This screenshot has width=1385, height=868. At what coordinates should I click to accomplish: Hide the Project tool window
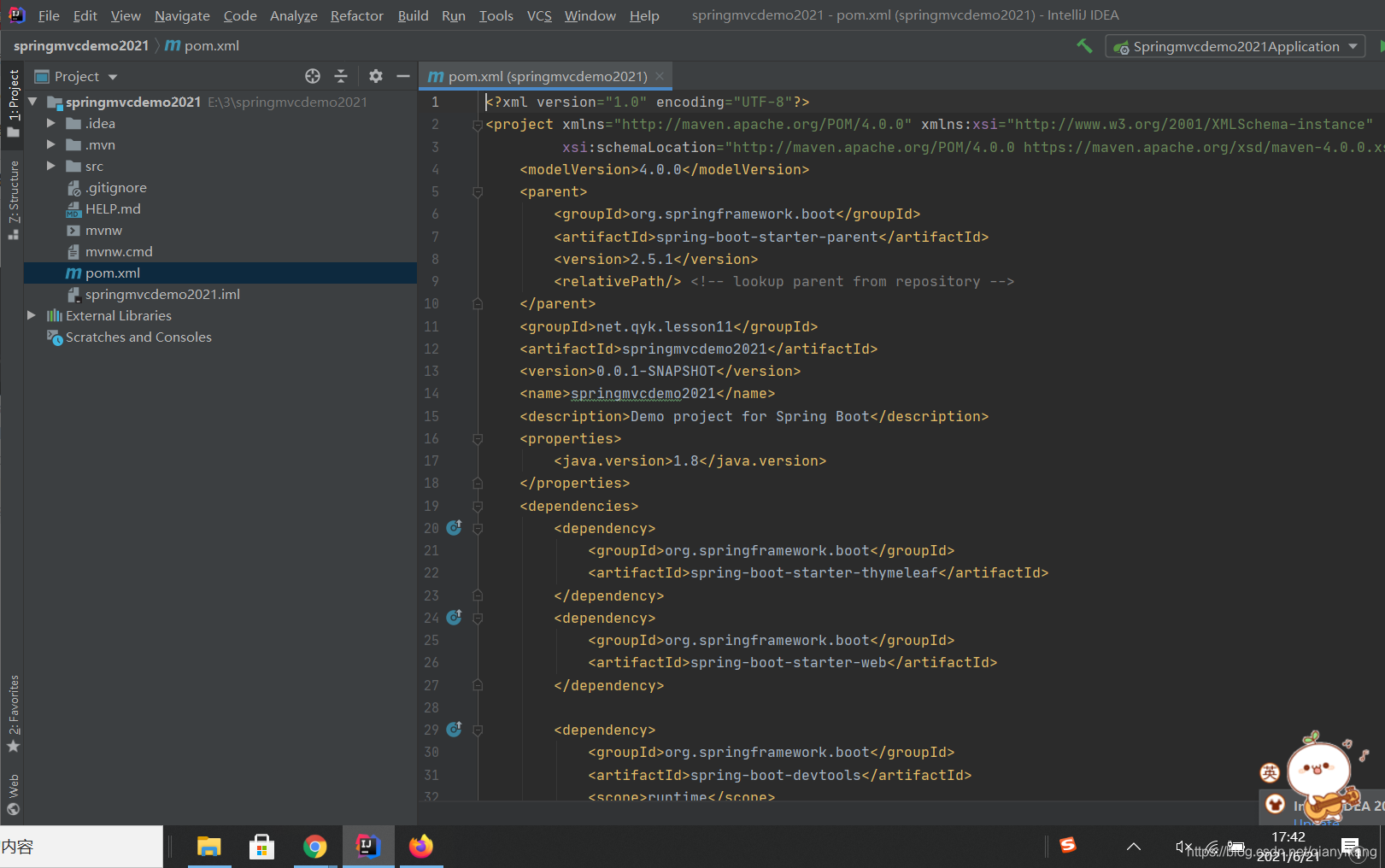tap(403, 76)
